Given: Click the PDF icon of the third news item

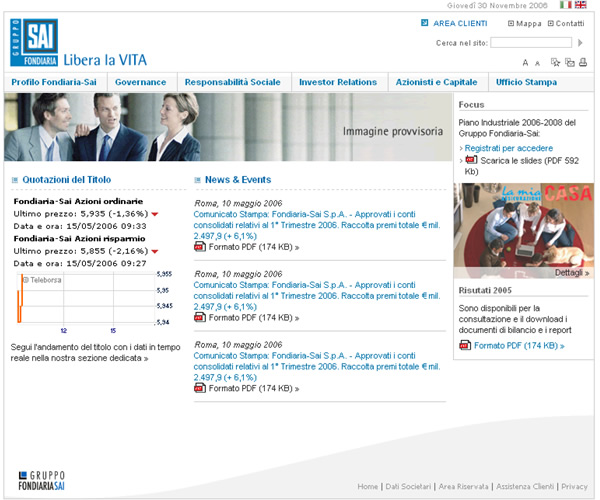Looking at the screenshot, I should pos(200,388).
